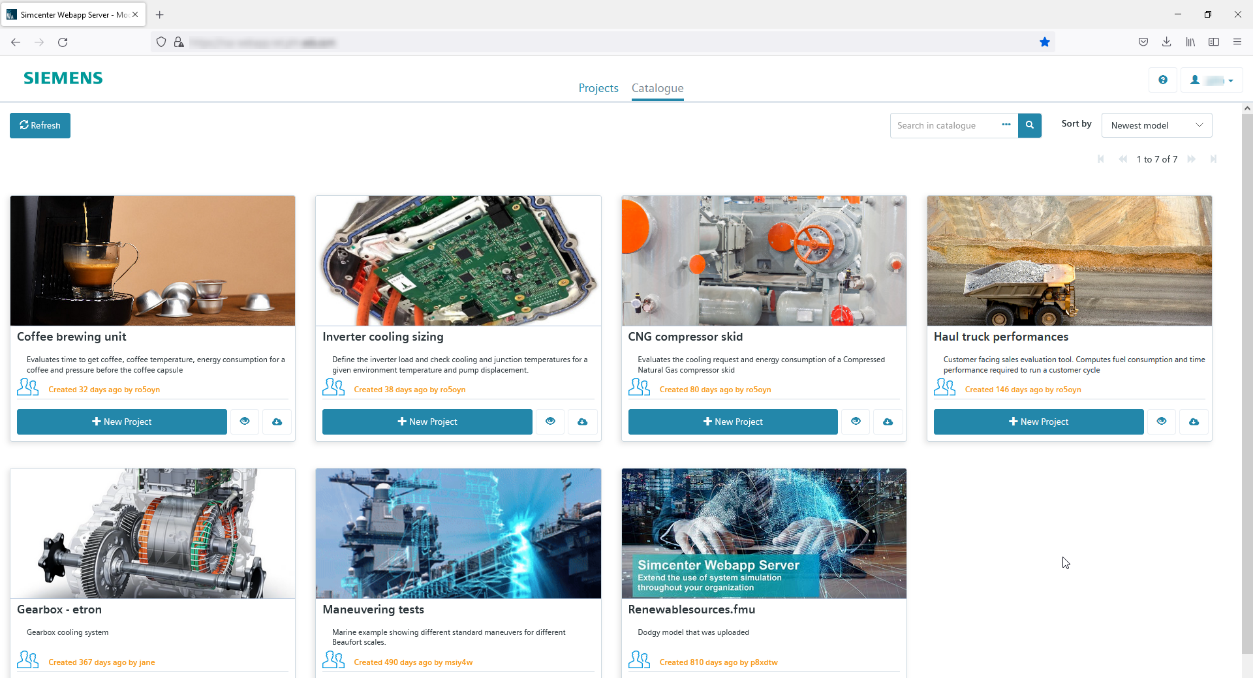Image resolution: width=1253 pixels, height=678 pixels.
Task: Open the browser library icon
Action: [x=1190, y=42]
